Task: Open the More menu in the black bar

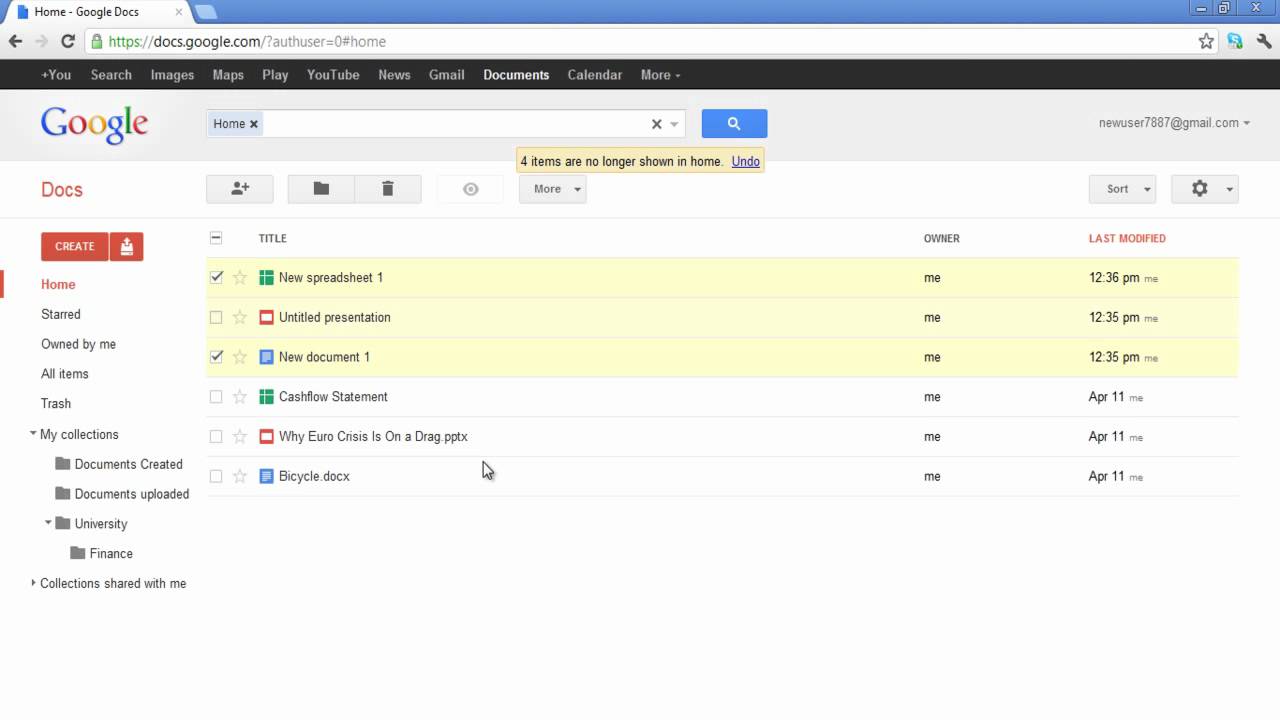Action: (660, 75)
